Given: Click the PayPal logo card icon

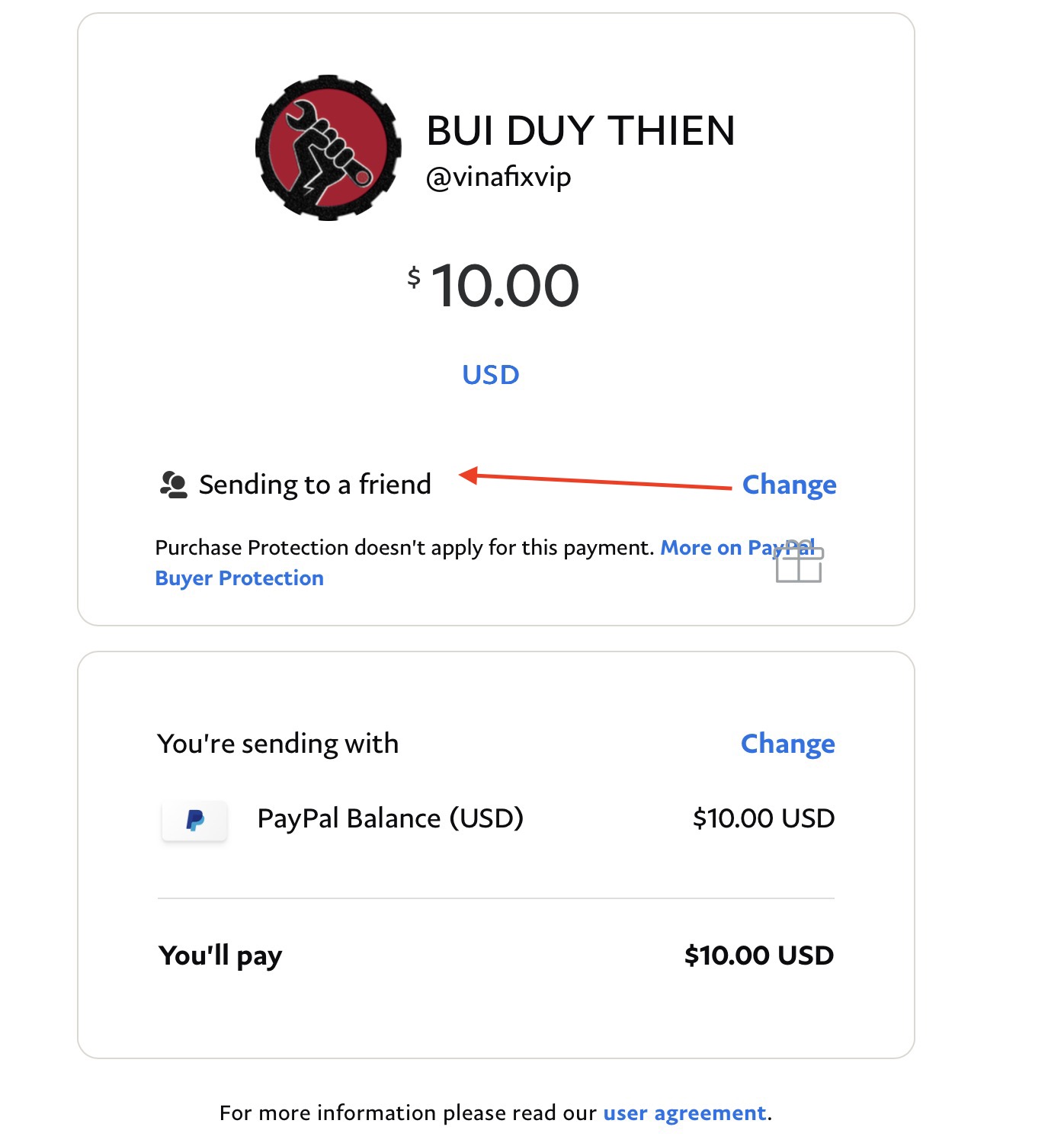Looking at the screenshot, I should coord(195,820).
